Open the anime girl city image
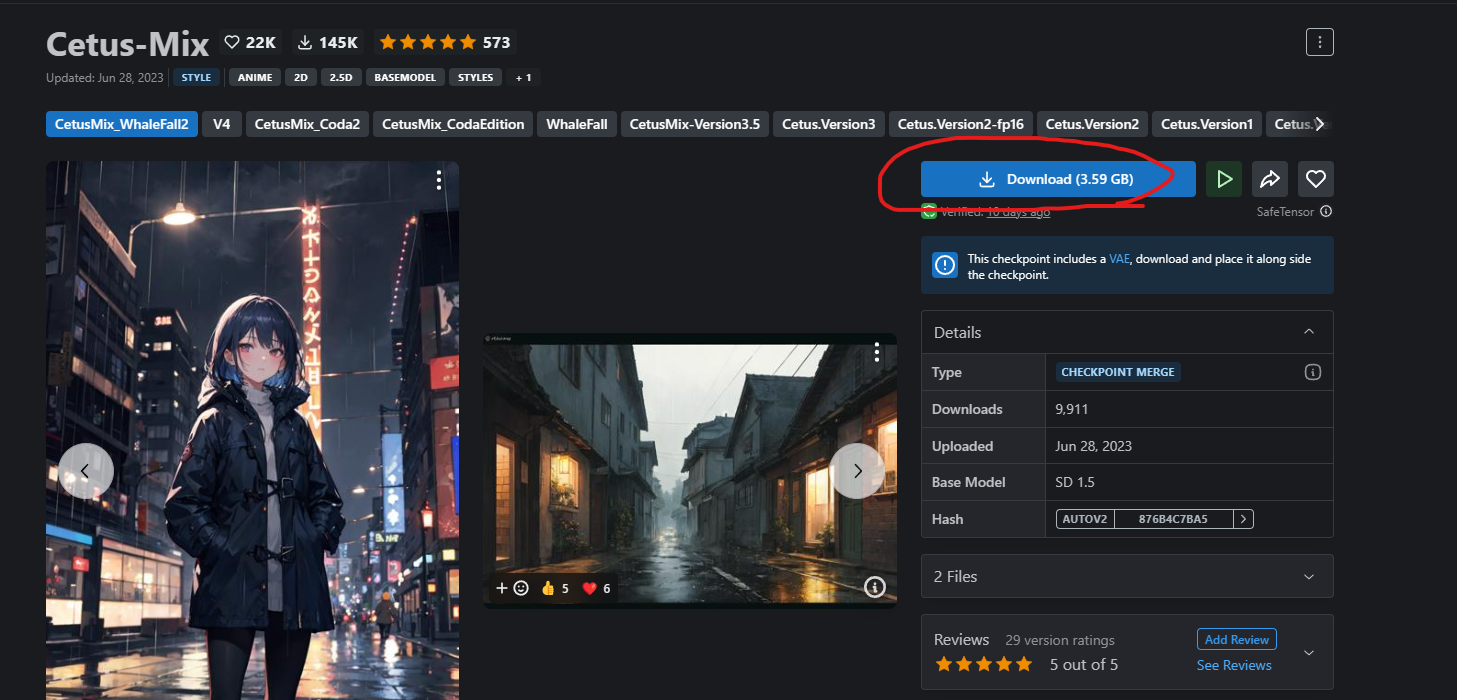The image size is (1457, 700). pos(252,430)
